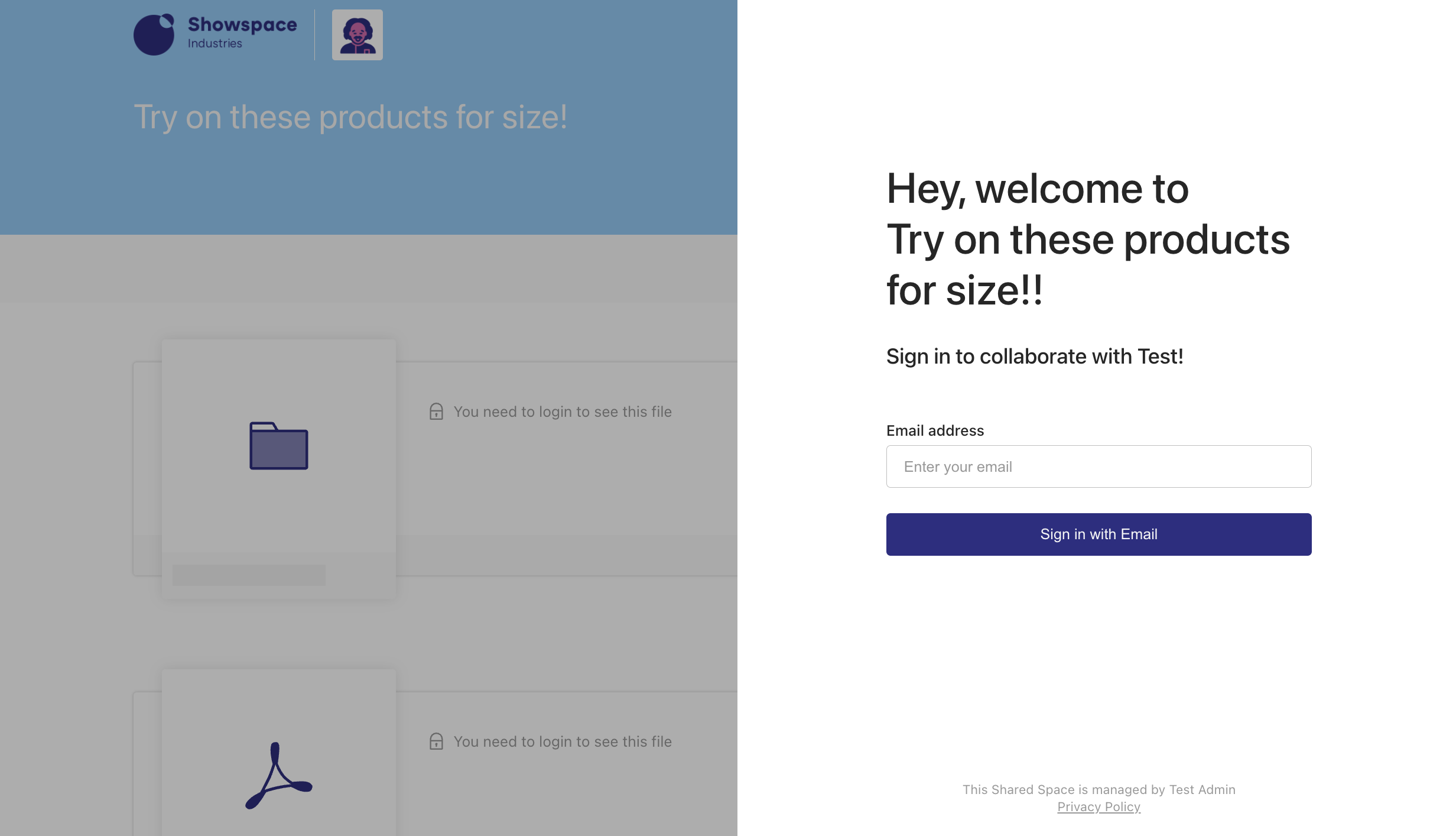Viewport: 1456px width, 836px height.
Task: Click the user avatar picture in header
Action: click(x=357, y=35)
